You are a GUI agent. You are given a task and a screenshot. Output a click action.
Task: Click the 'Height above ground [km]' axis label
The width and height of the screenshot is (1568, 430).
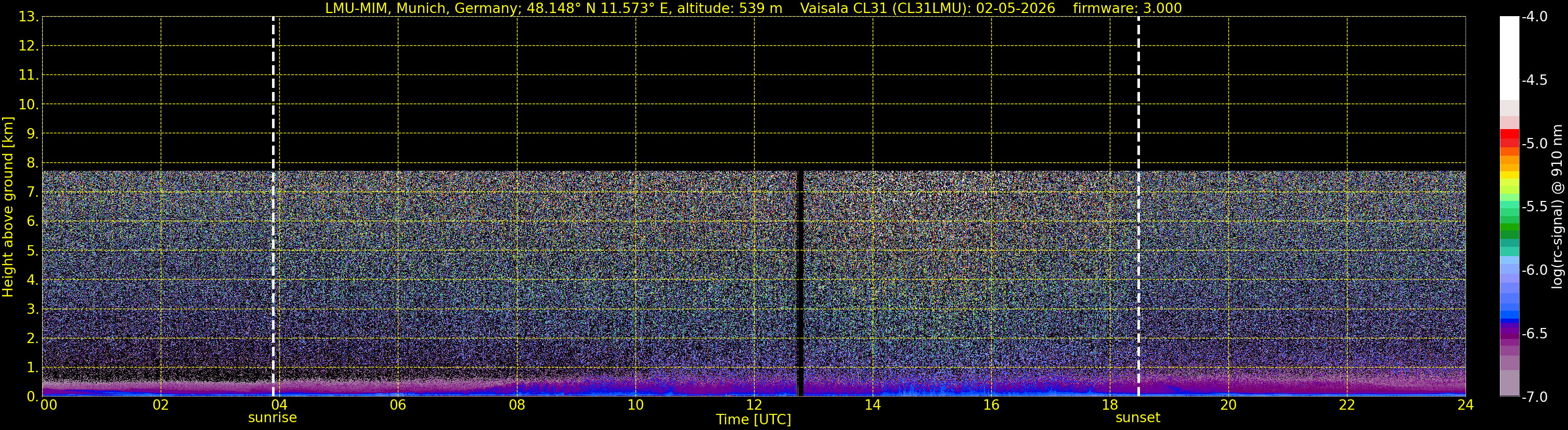click(8, 207)
